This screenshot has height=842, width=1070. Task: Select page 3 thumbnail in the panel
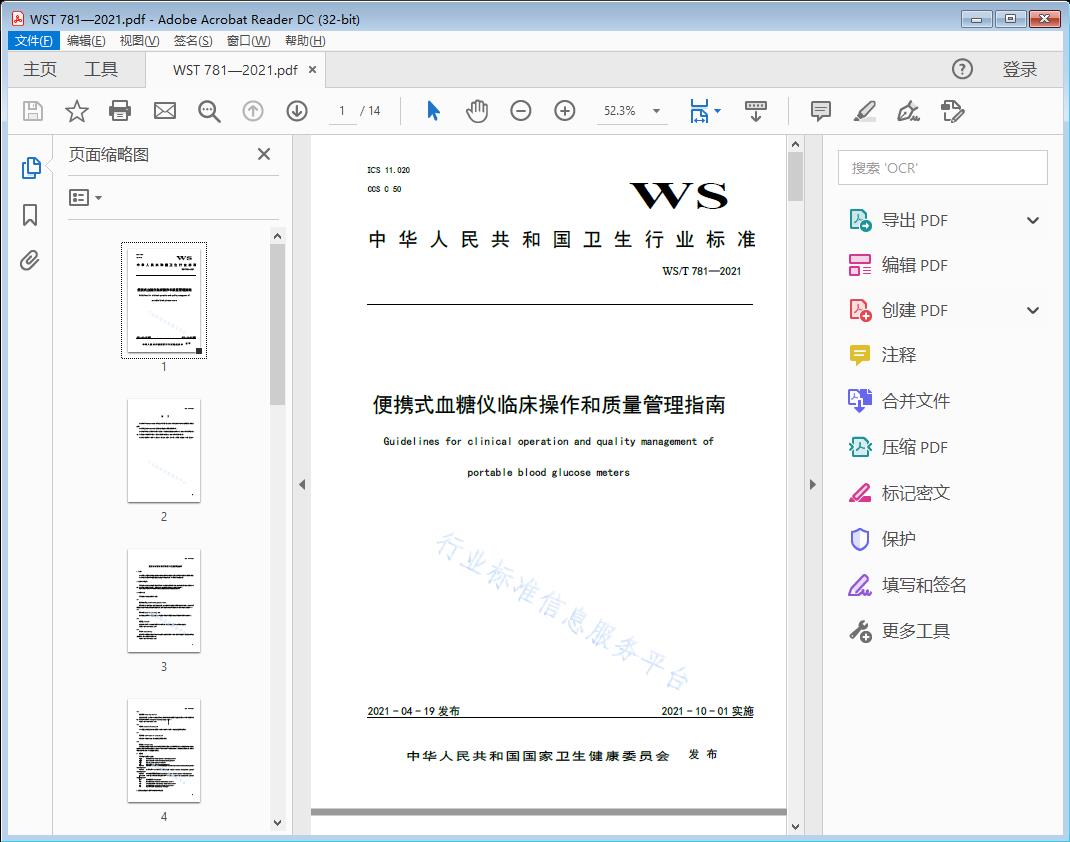pos(163,600)
